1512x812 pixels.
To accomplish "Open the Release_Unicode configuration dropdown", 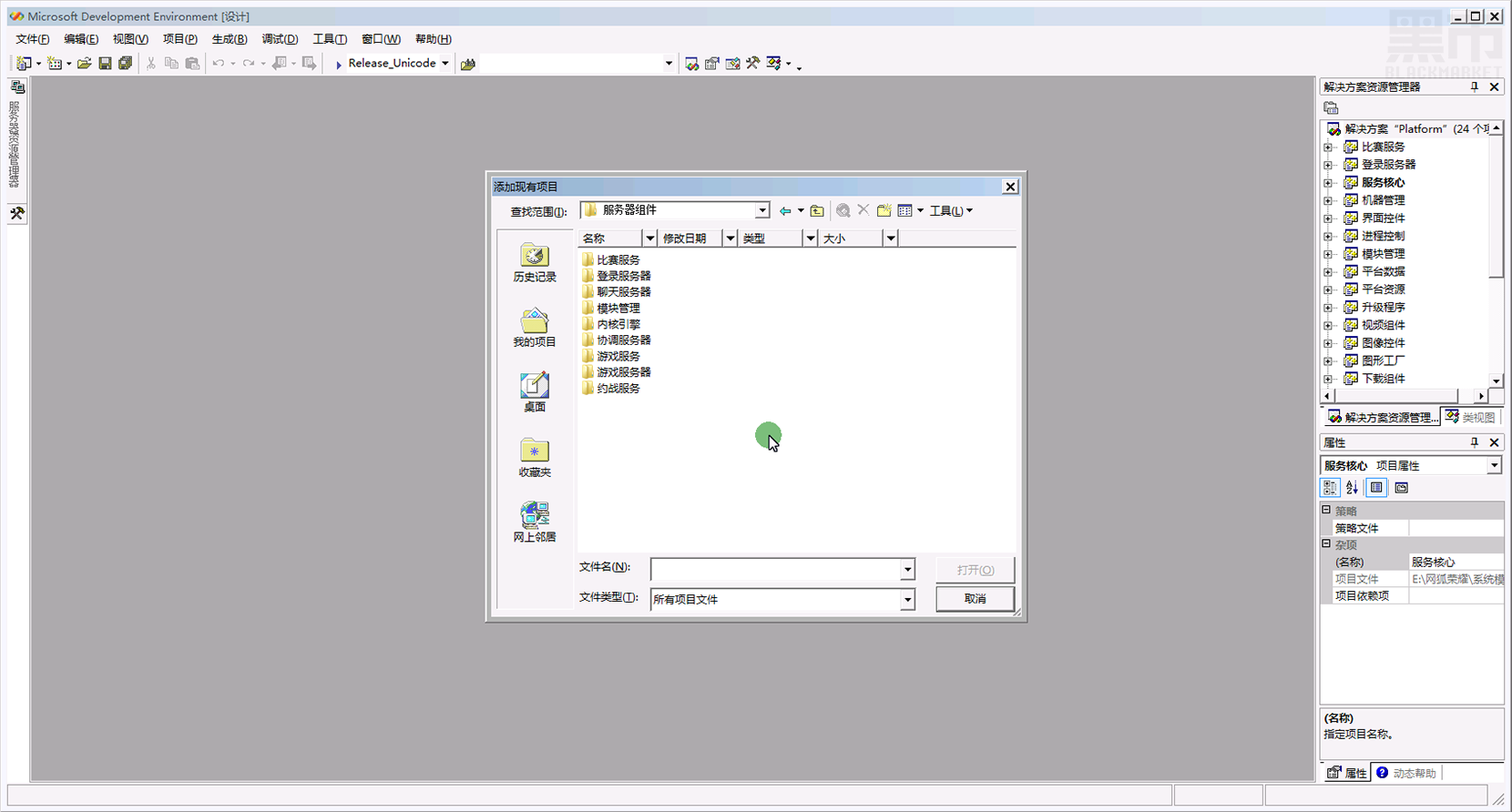I will pos(444,64).
